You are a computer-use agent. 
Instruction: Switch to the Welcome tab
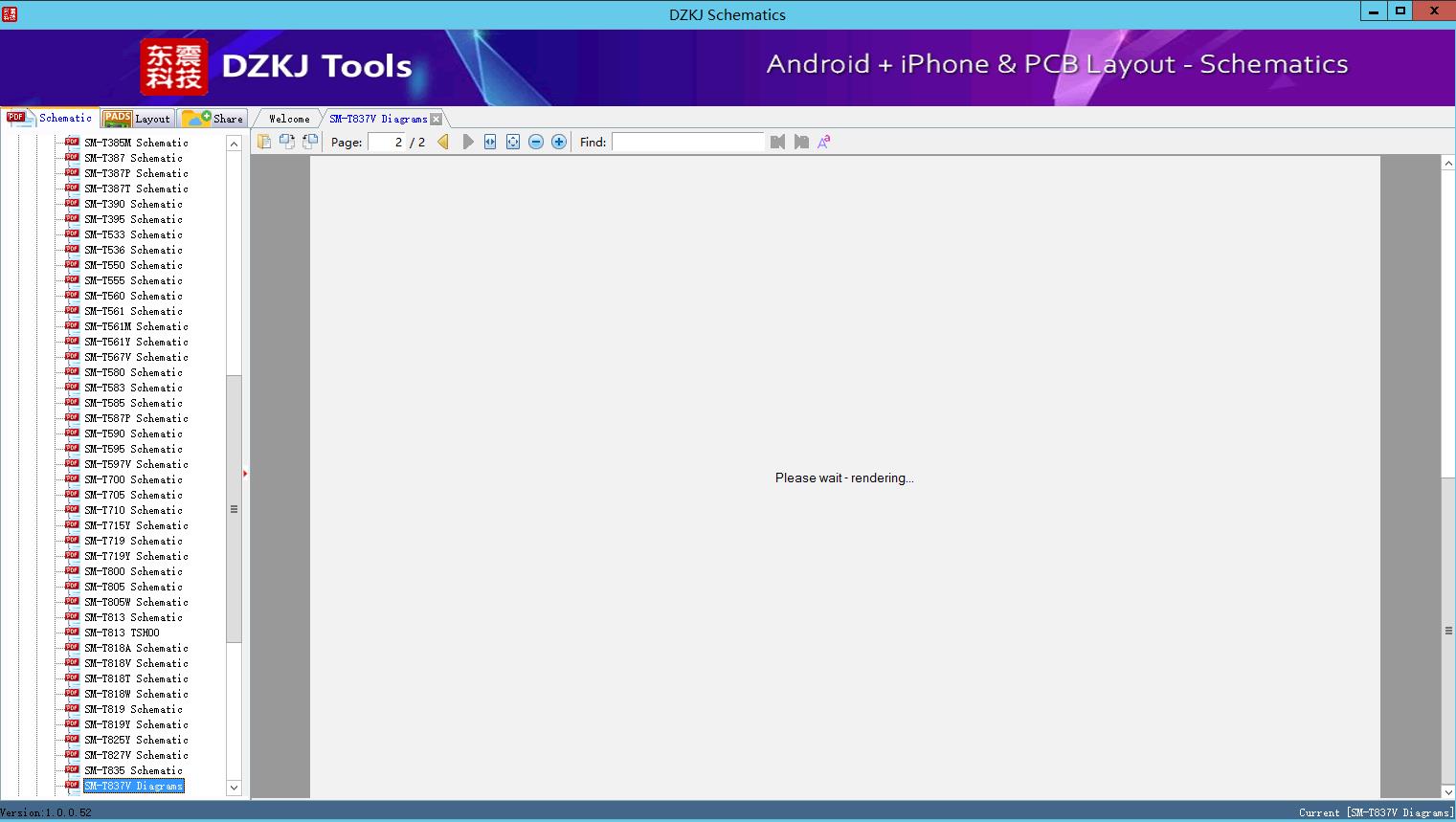click(x=289, y=119)
